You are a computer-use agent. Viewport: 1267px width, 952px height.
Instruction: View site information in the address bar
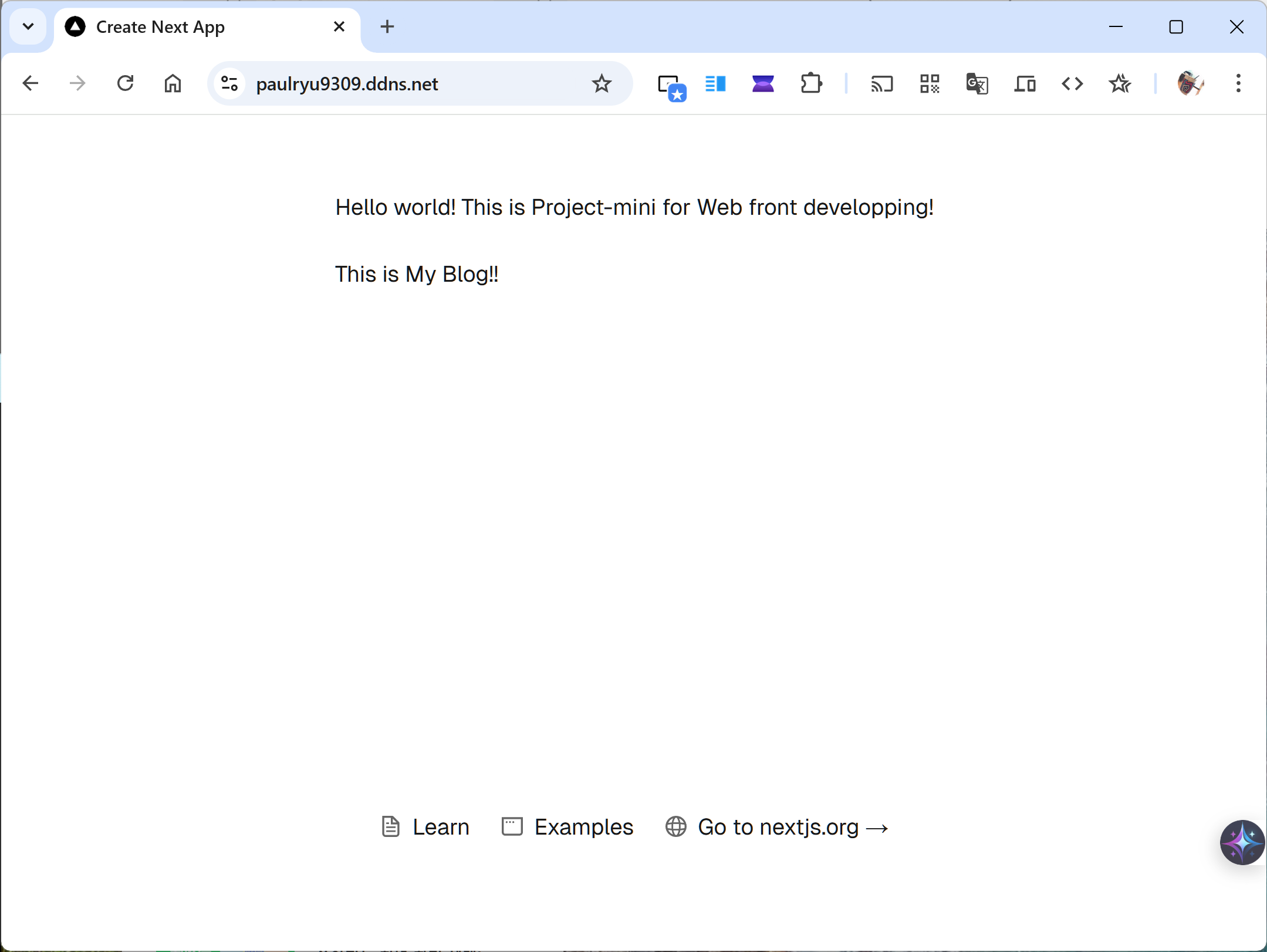(229, 84)
